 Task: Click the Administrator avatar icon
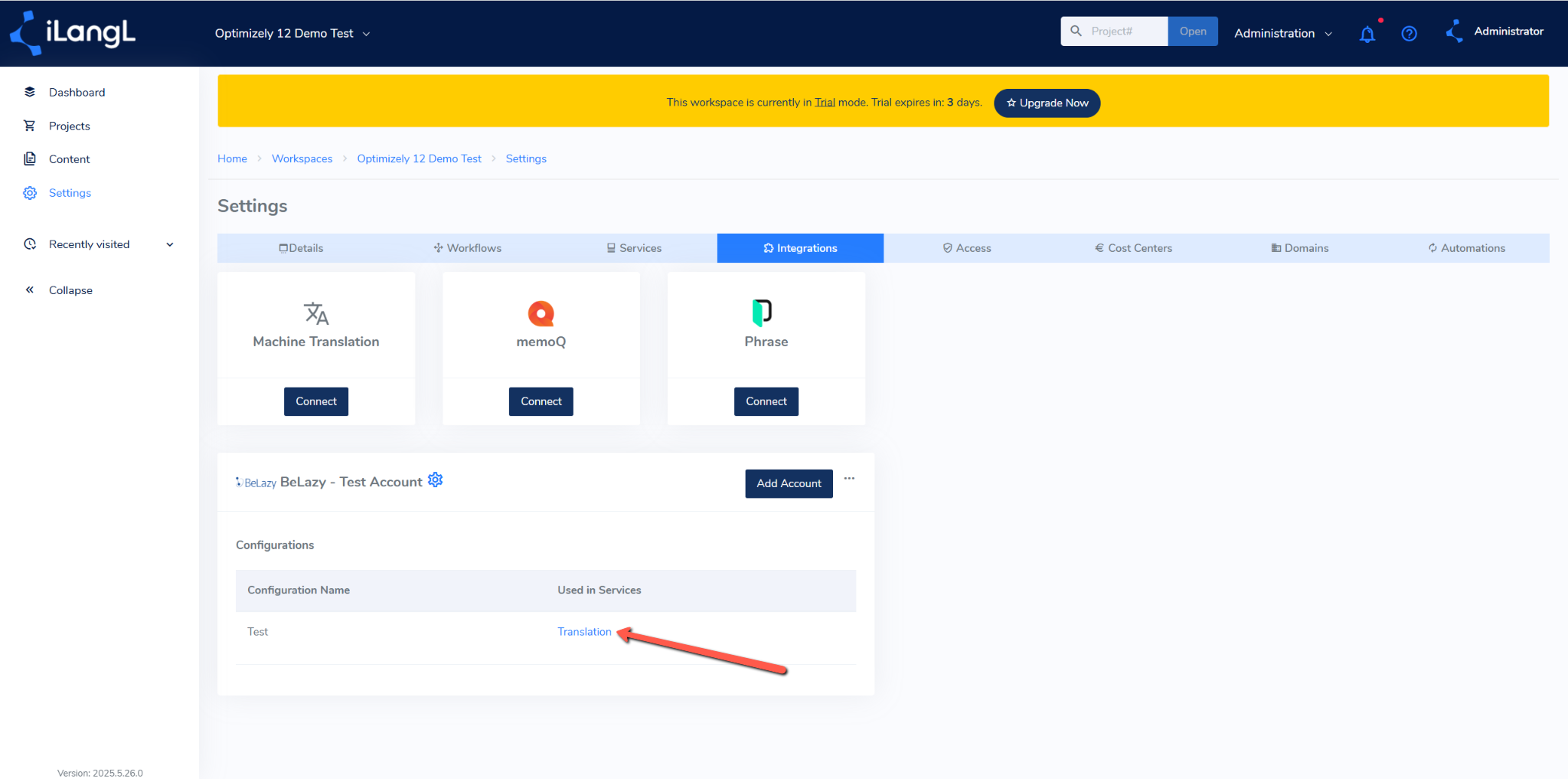click(x=1454, y=31)
